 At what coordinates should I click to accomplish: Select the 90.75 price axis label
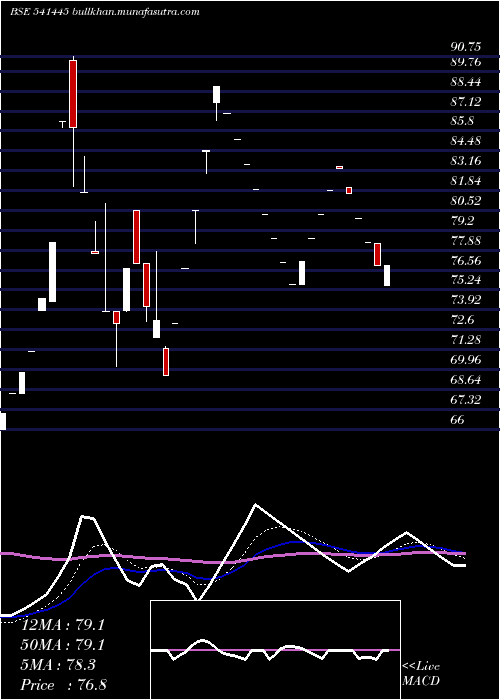466,46
